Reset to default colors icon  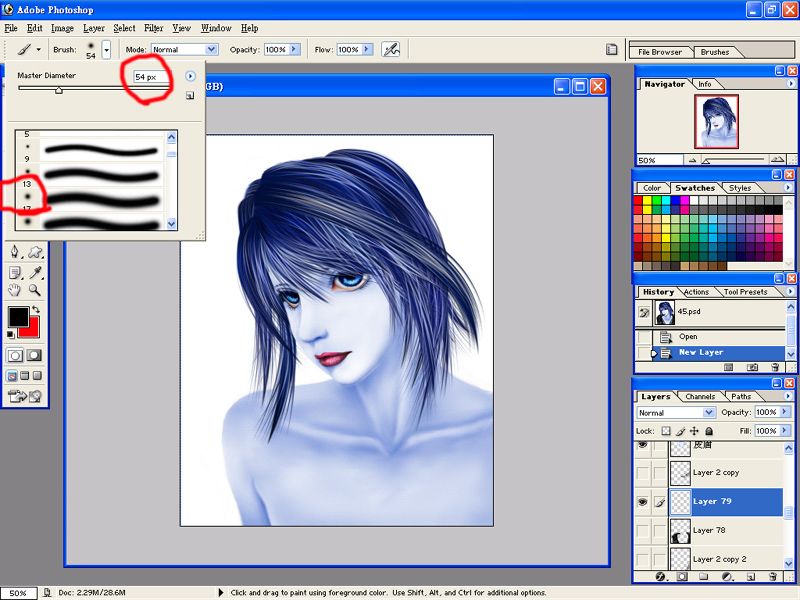[x=11, y=335]
